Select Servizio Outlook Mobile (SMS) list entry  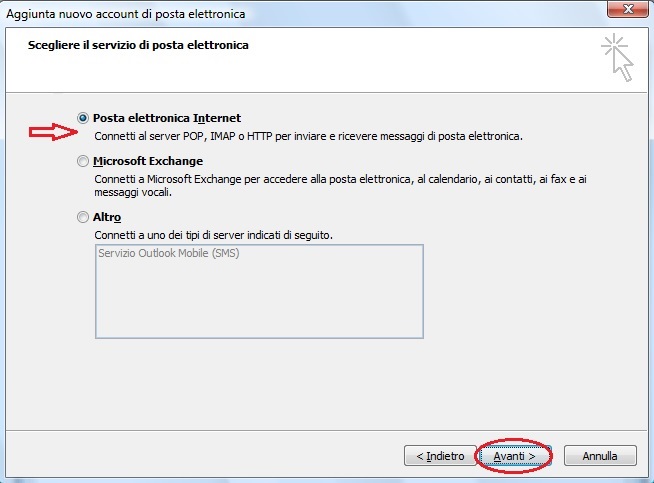(x=169, y=253)
